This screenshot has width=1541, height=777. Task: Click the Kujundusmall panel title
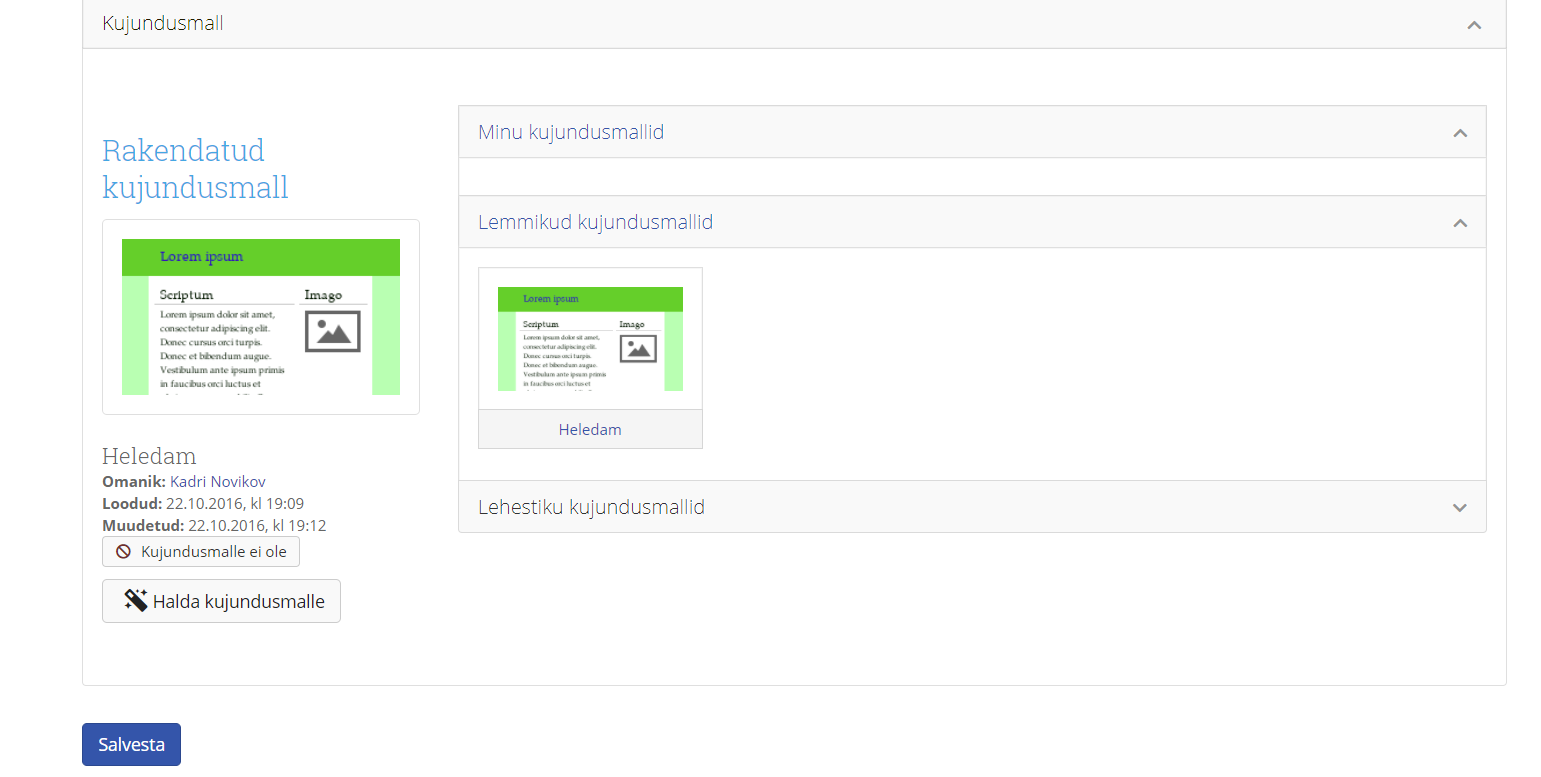[x=163, y=23]
